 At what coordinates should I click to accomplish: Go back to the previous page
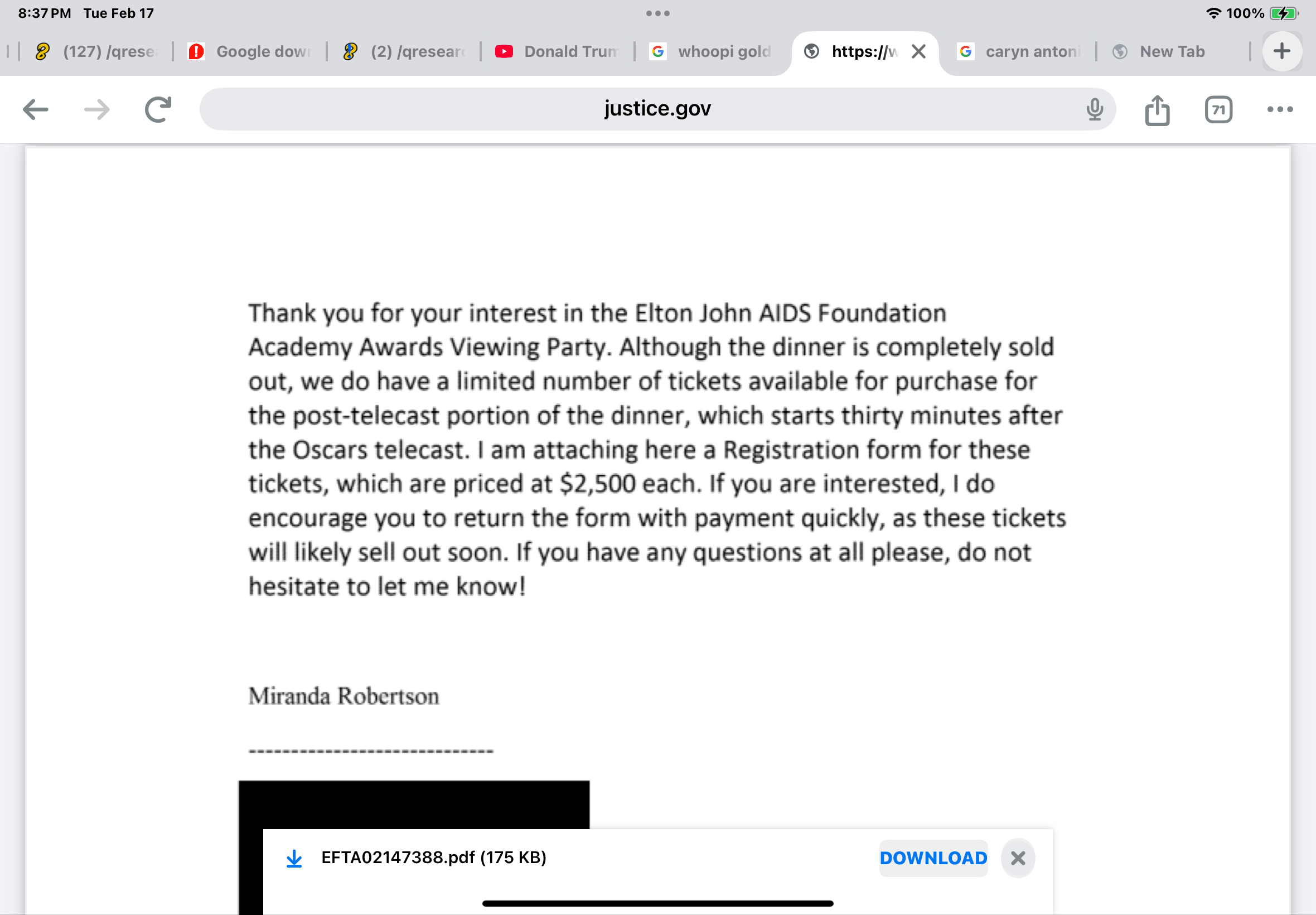pyautogui.click(x=36, y=109)
